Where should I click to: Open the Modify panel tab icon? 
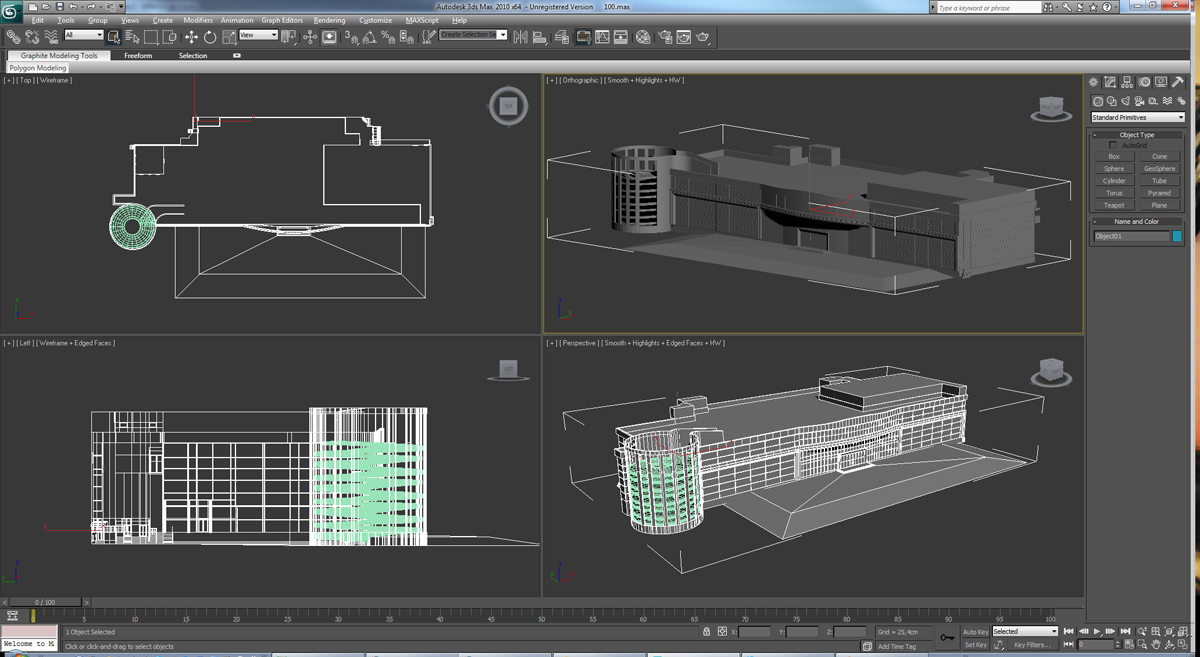pos(1110,83)
